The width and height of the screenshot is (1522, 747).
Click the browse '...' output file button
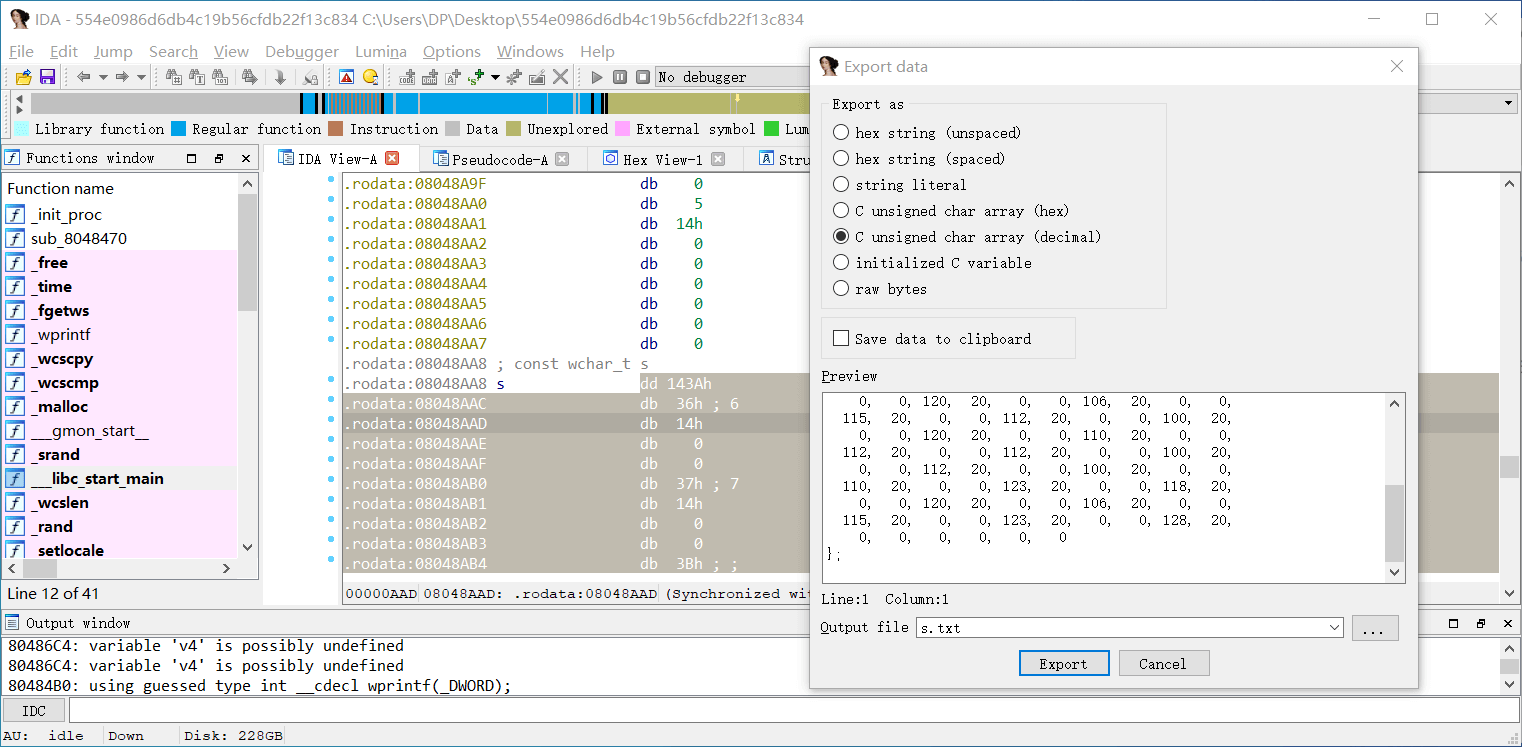coord(1375,628)
